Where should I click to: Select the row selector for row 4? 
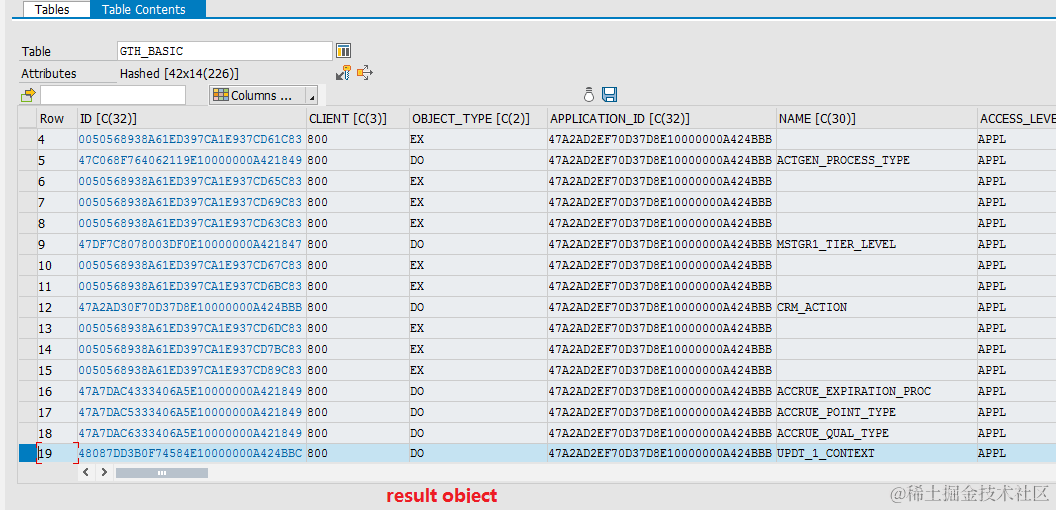(x=27, y=139)
